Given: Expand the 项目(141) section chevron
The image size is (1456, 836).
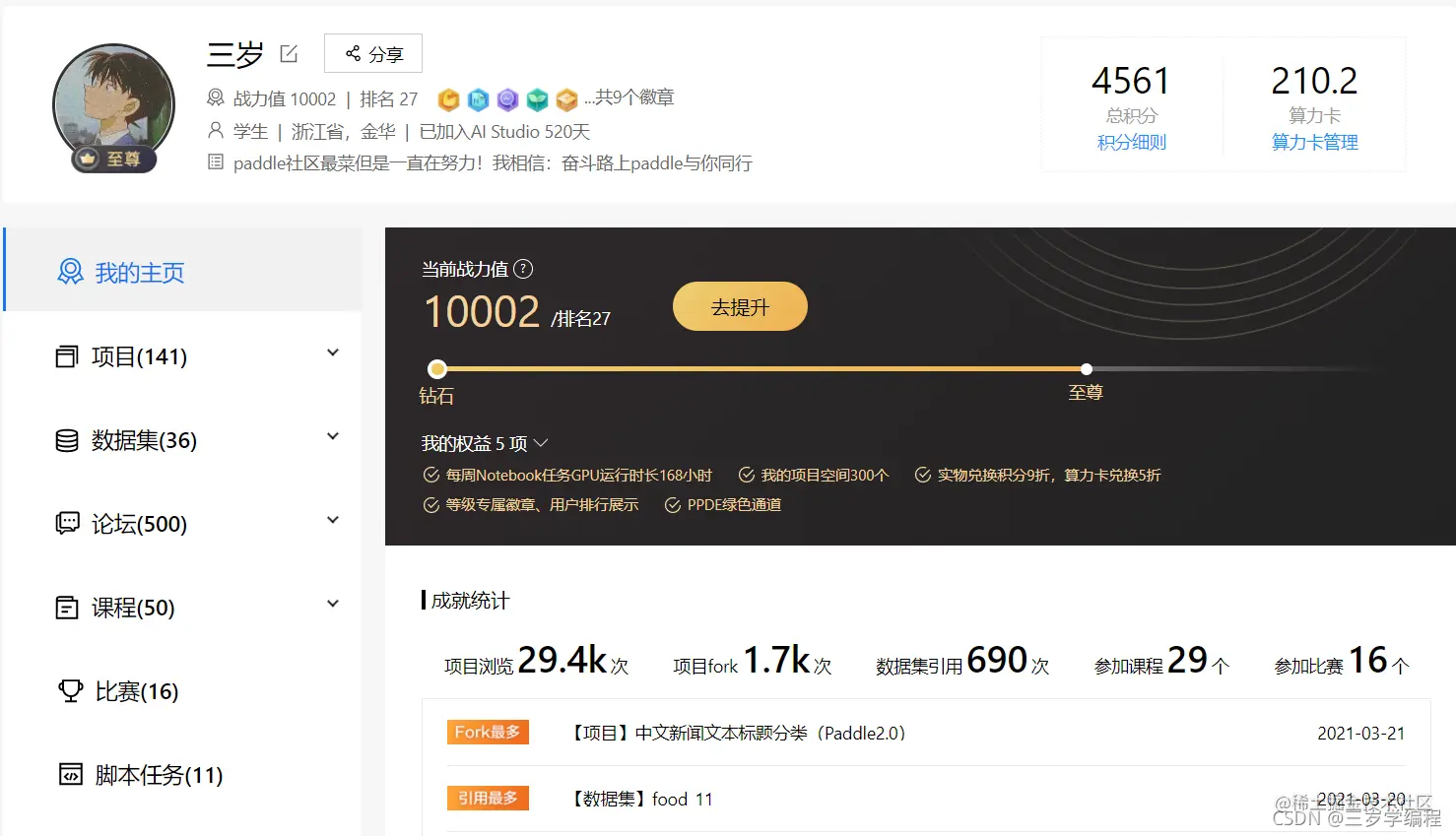Looking at the screenshot, I should pos(333,352).
